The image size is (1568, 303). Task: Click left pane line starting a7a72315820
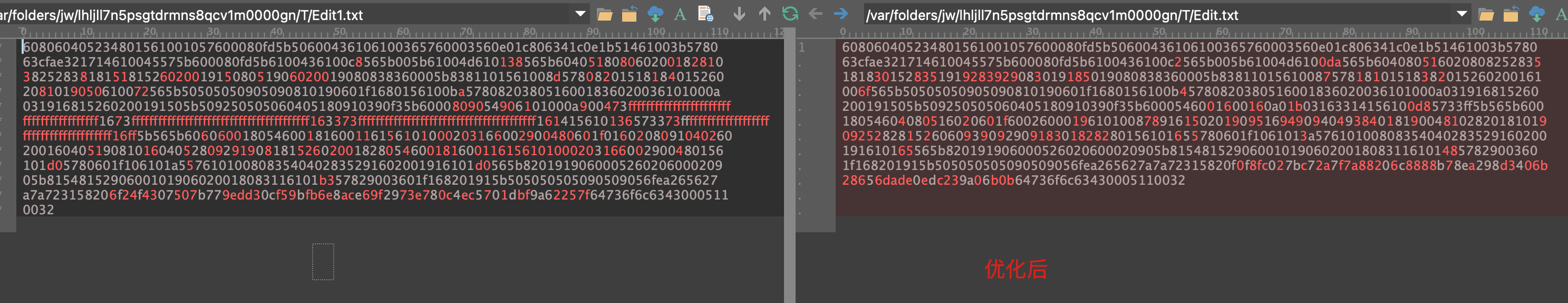[x=375, y=194]
